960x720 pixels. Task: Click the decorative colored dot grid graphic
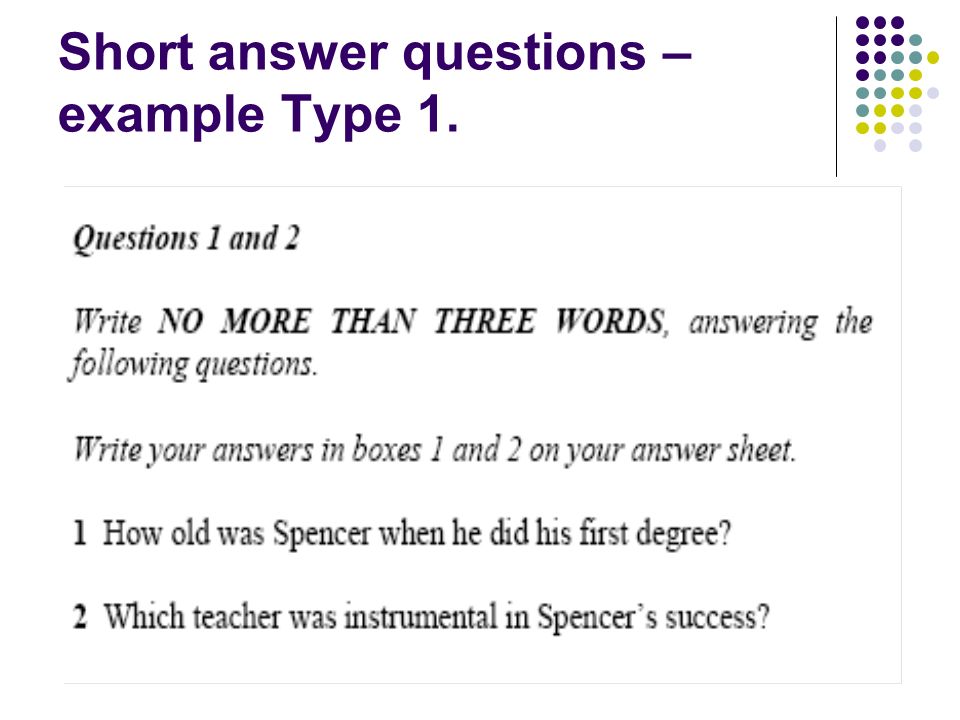pos(897,84)
